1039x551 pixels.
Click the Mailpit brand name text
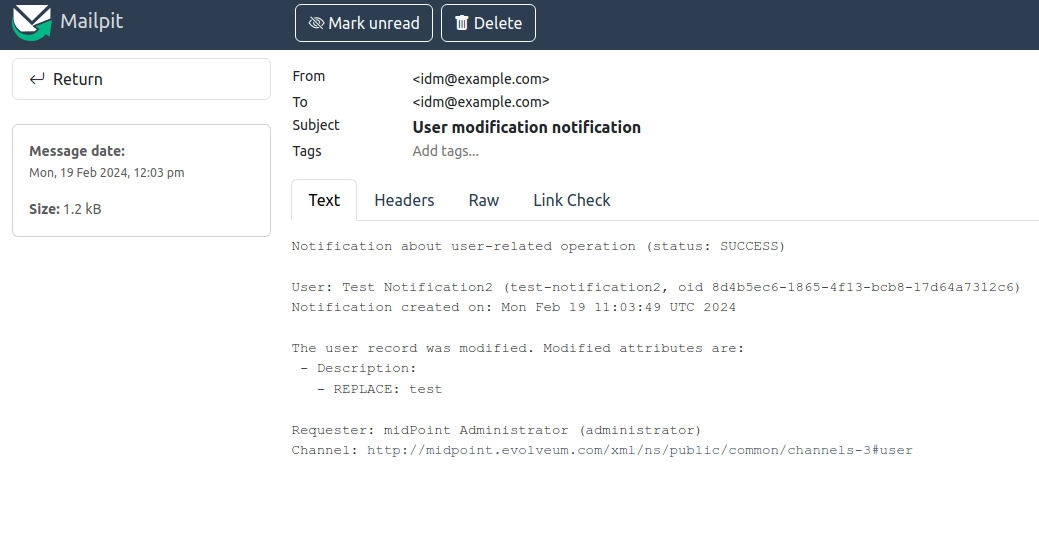point(91,21)
